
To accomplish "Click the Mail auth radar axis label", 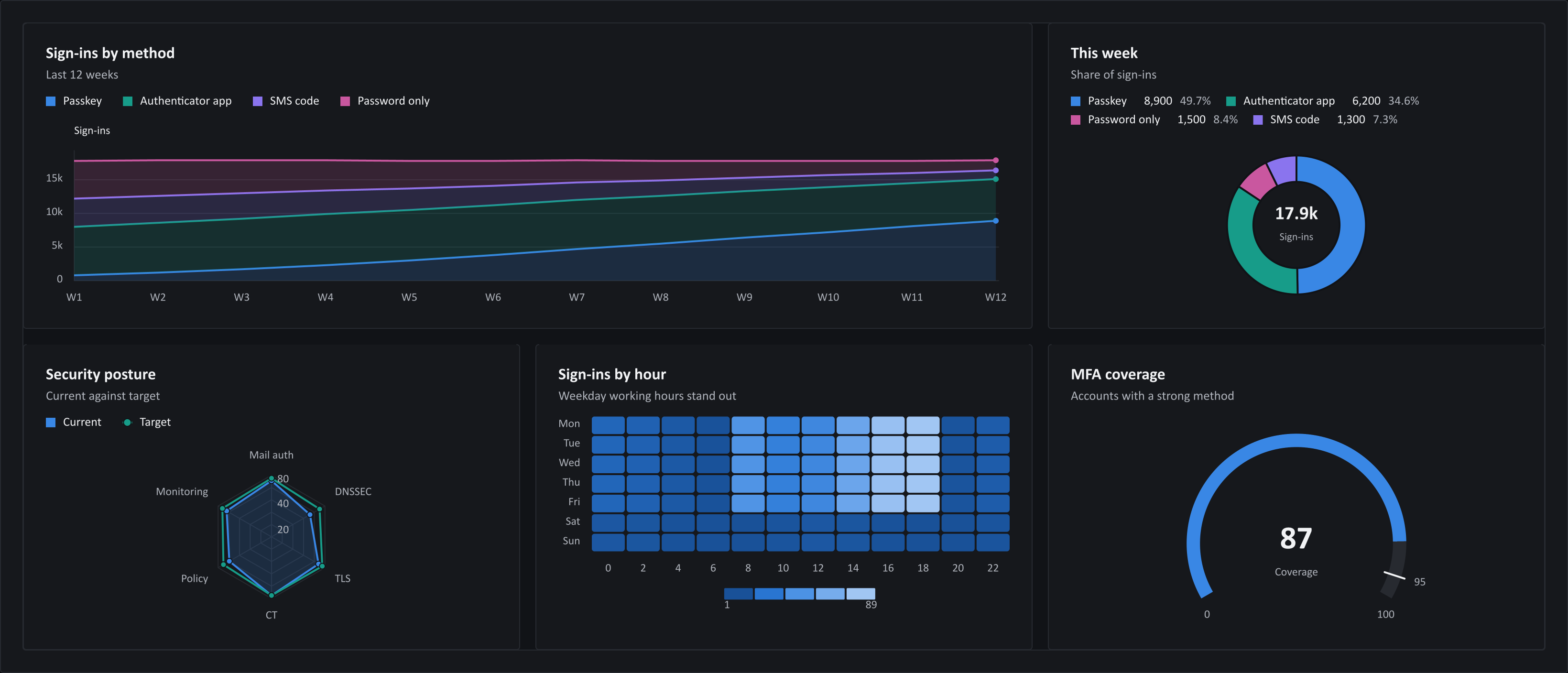I will (272, 455).
